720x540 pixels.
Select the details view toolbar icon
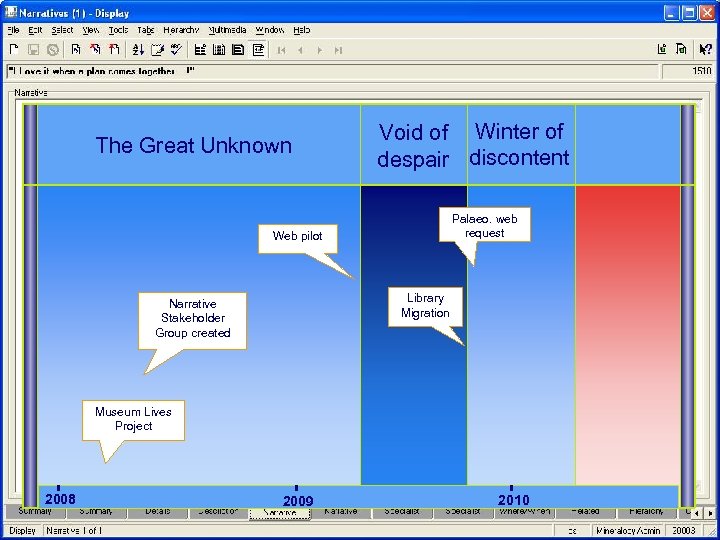click(258, 50)
